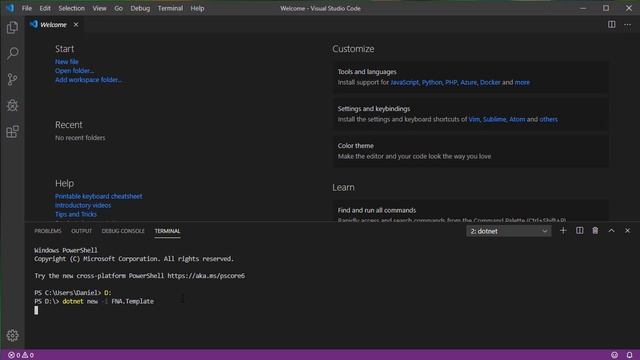Viewport: 640px width, 360px height.
Task: Click the dotnet new FNA.Template command text
Action: (108, 302)
